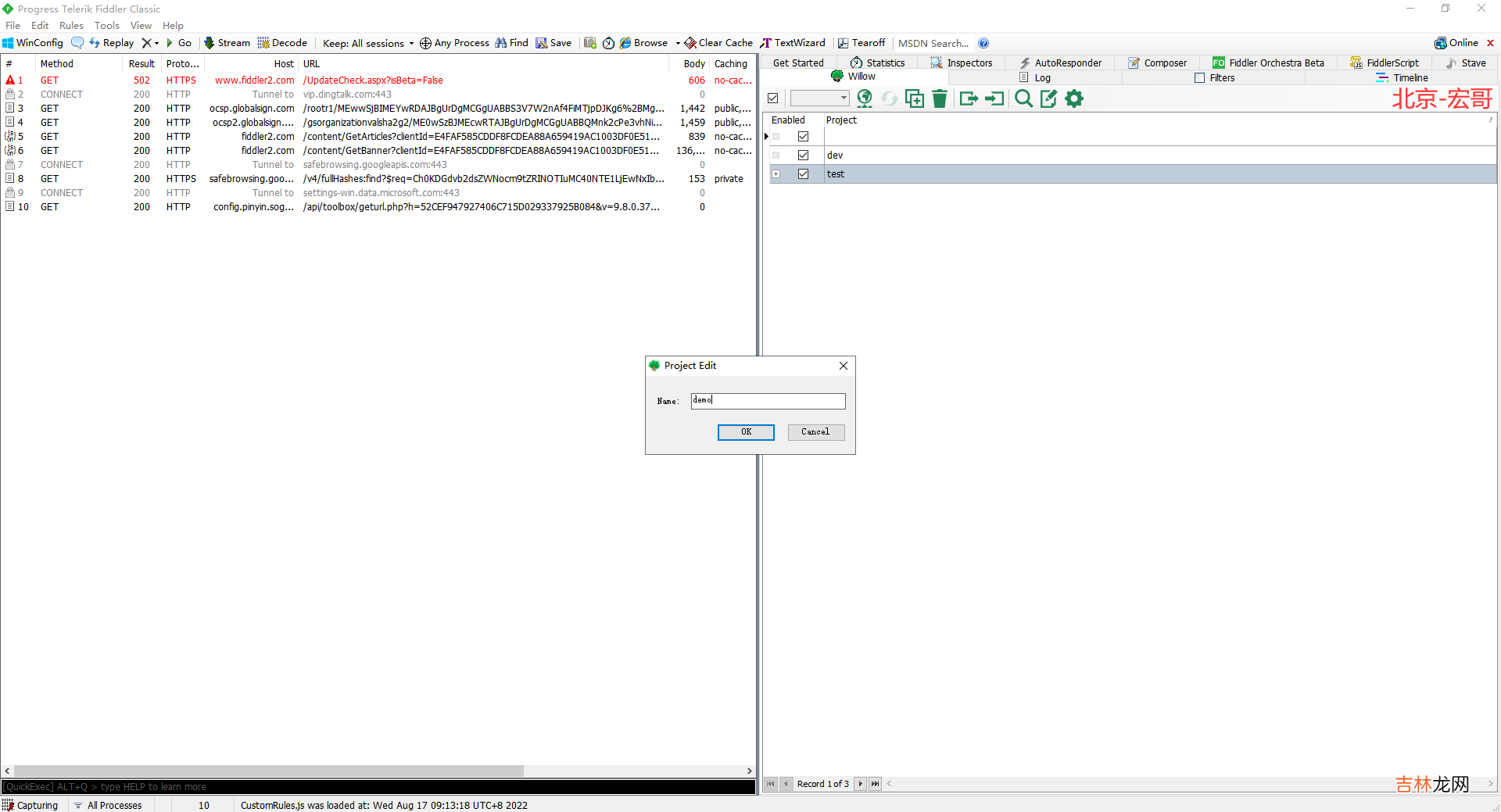Open WinConfig from the toolbar
Image resolution: width=1501 pixels, height=812 pixels.
(x=33, y=43)
